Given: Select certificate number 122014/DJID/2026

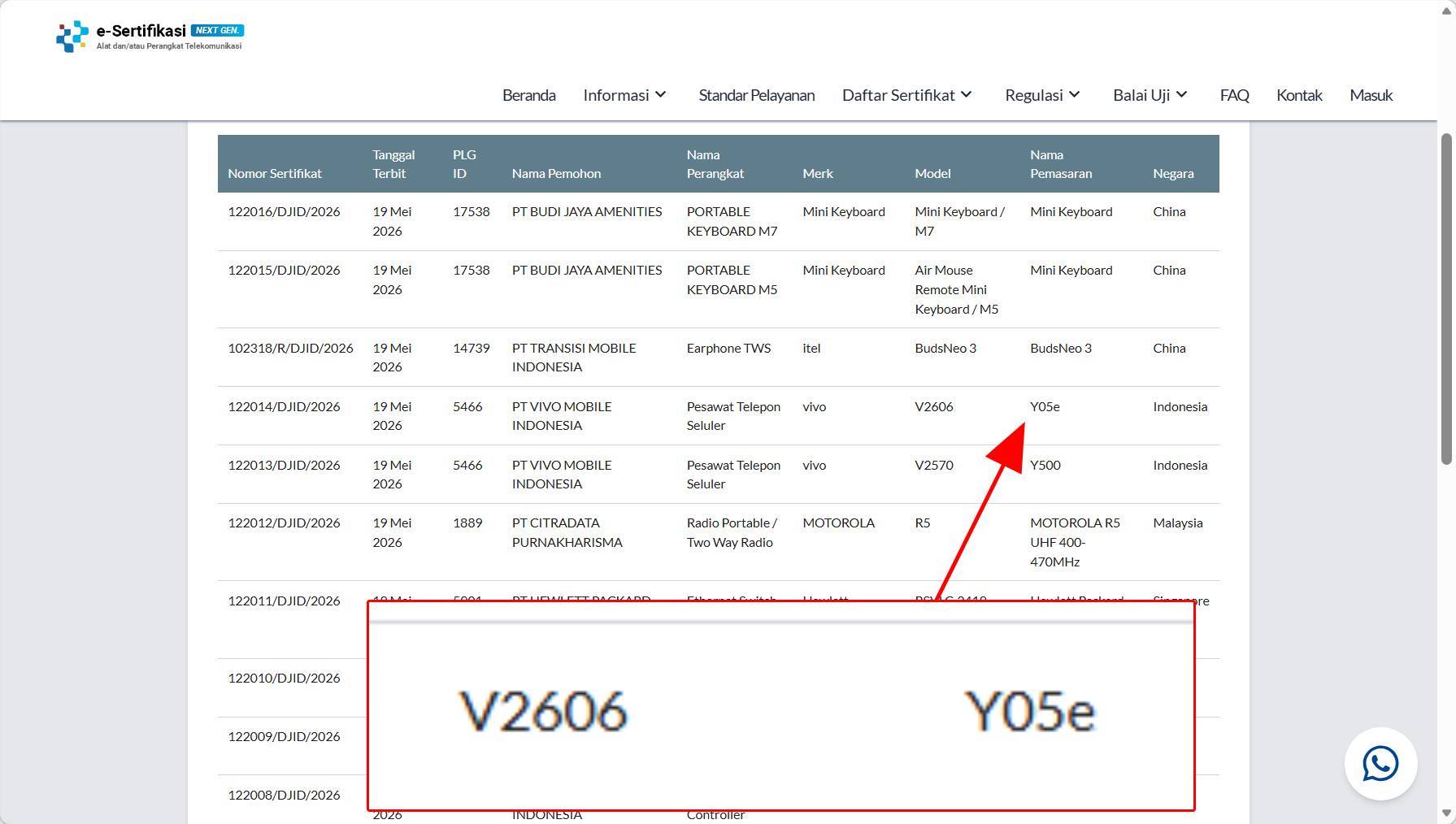Looking at the screenshot, I should point(284,406).
